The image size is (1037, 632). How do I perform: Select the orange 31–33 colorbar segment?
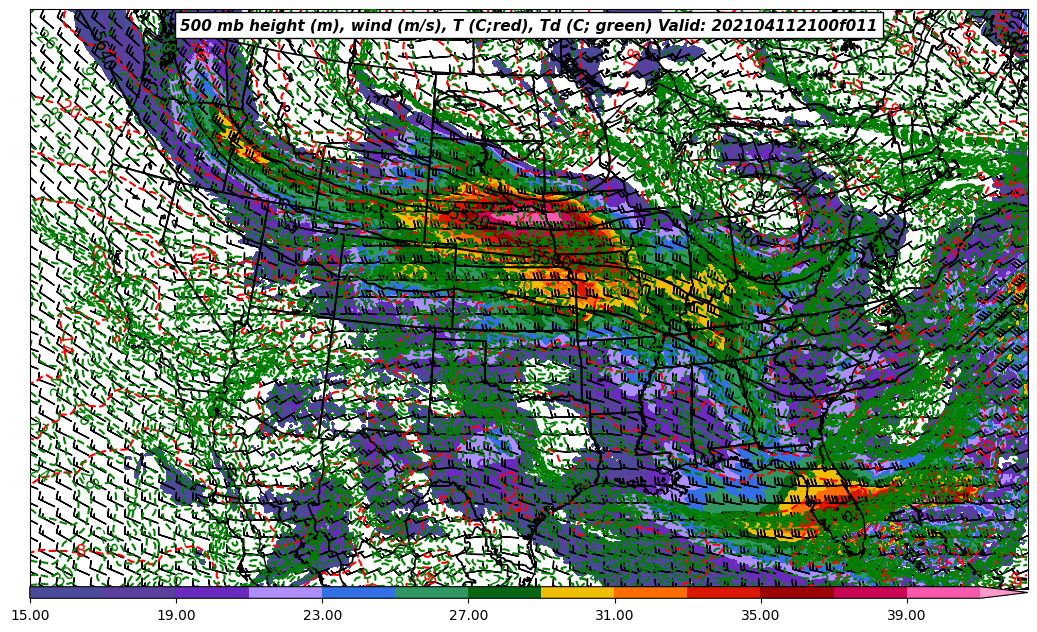click(650, 592)
